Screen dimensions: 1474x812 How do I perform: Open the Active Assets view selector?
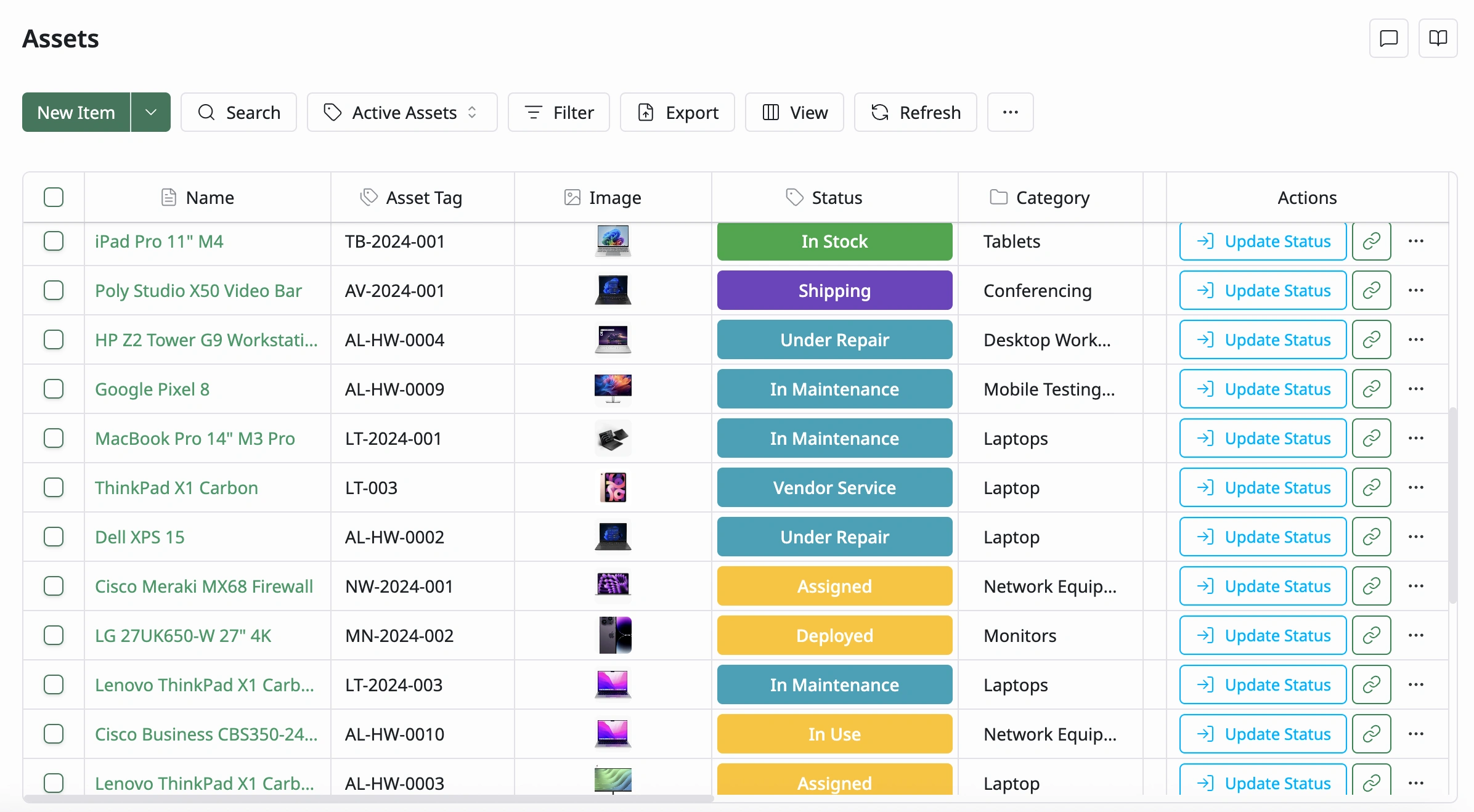[402, 112]
